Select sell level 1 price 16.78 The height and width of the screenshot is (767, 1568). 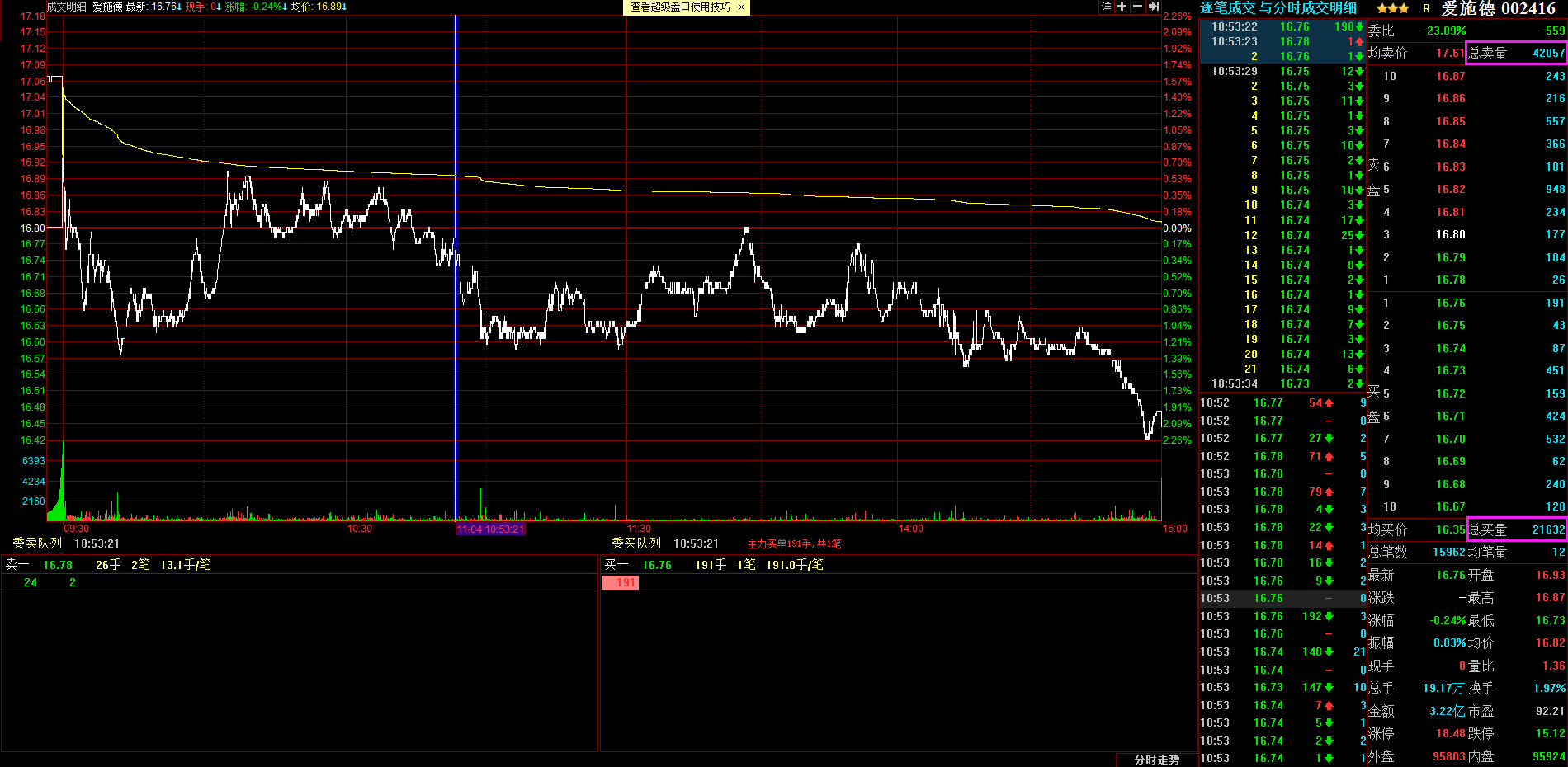click(x=1450, y=280)
